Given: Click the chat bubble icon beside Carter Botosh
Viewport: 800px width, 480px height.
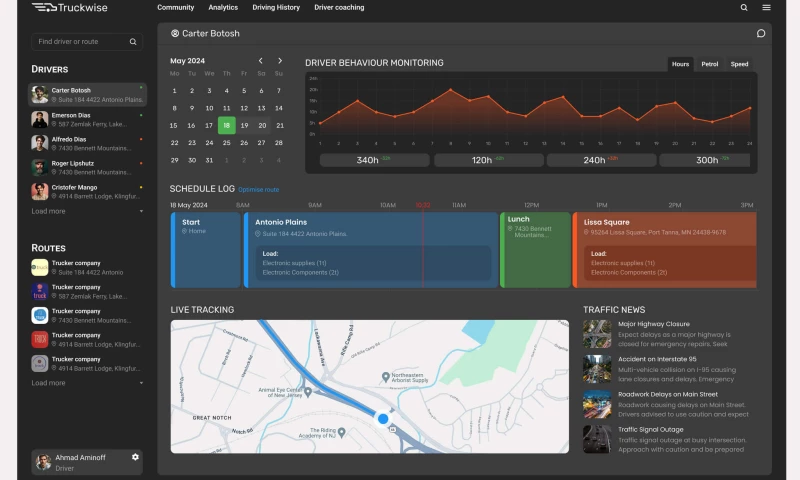Looking at the screenshot, I should click(761, 33).
